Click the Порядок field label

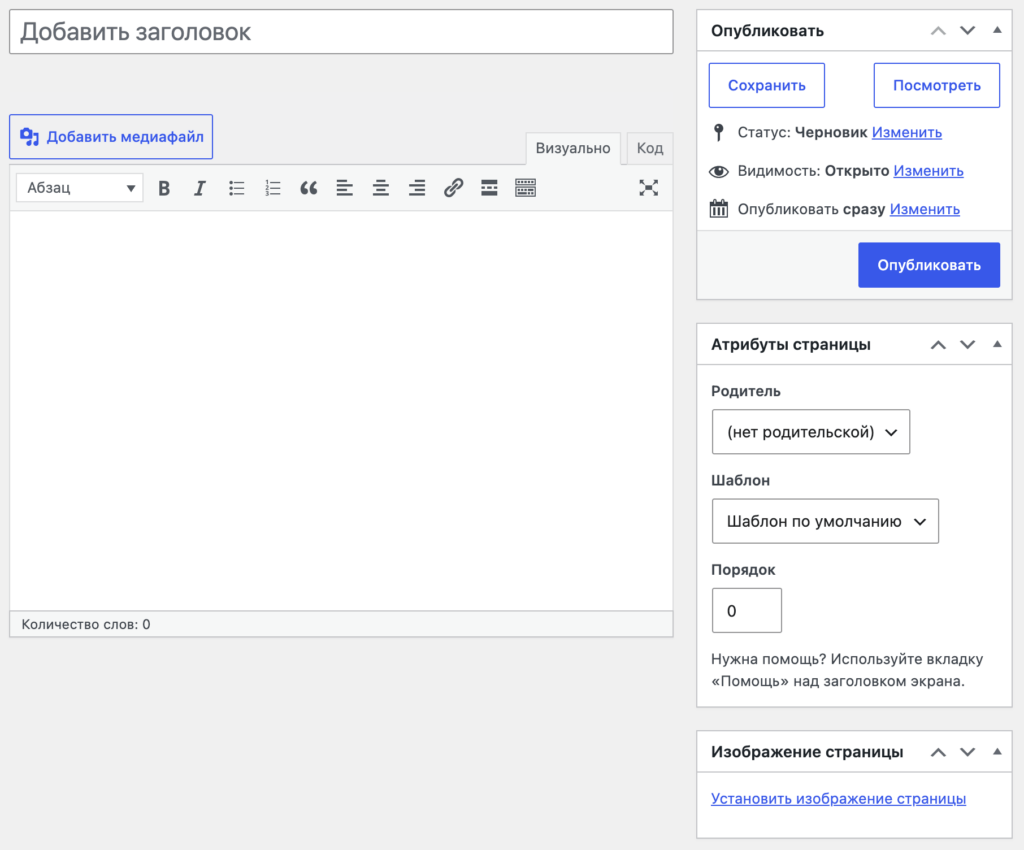pyautogui.click(x=743, y=570)
